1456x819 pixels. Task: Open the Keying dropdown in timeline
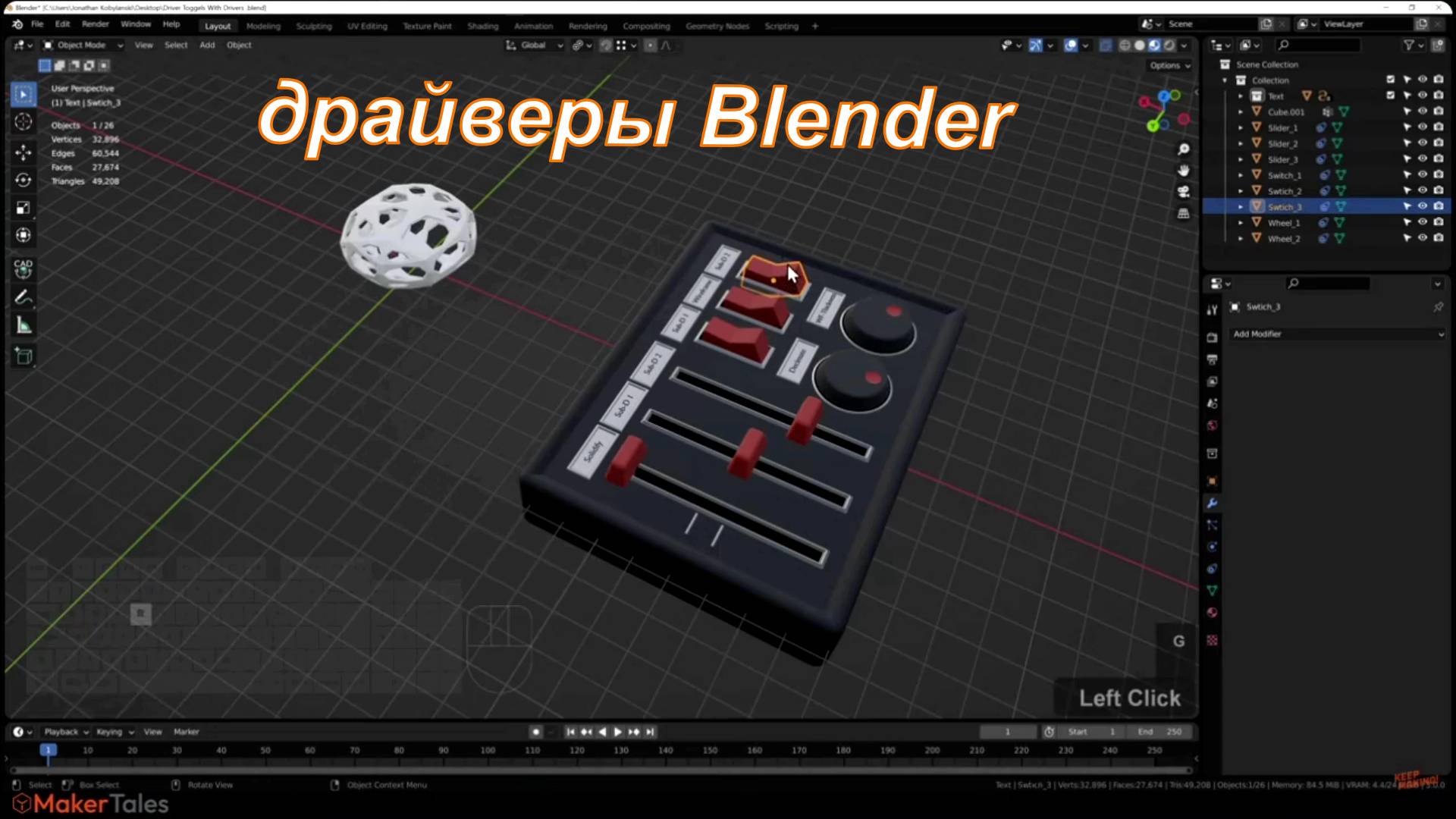(115, 732)
